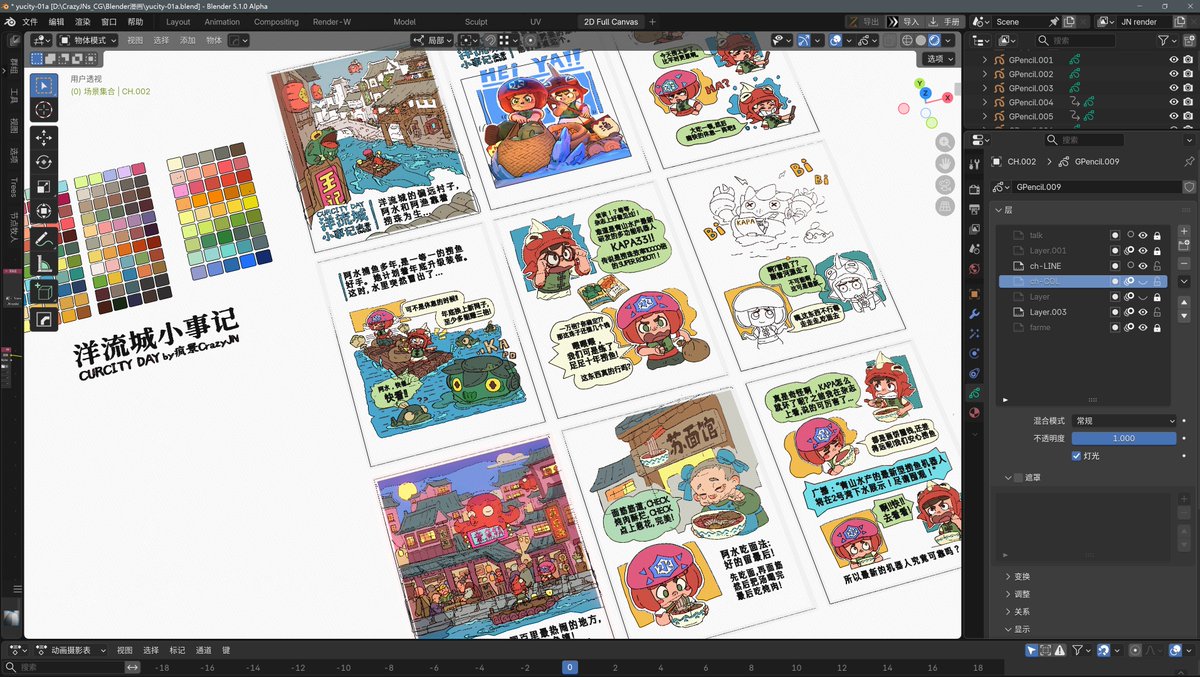Hide GPencil.001 in the viewport
Image resolution: width=1200 pixels, height=677 pixels.
pos(1174,60)
